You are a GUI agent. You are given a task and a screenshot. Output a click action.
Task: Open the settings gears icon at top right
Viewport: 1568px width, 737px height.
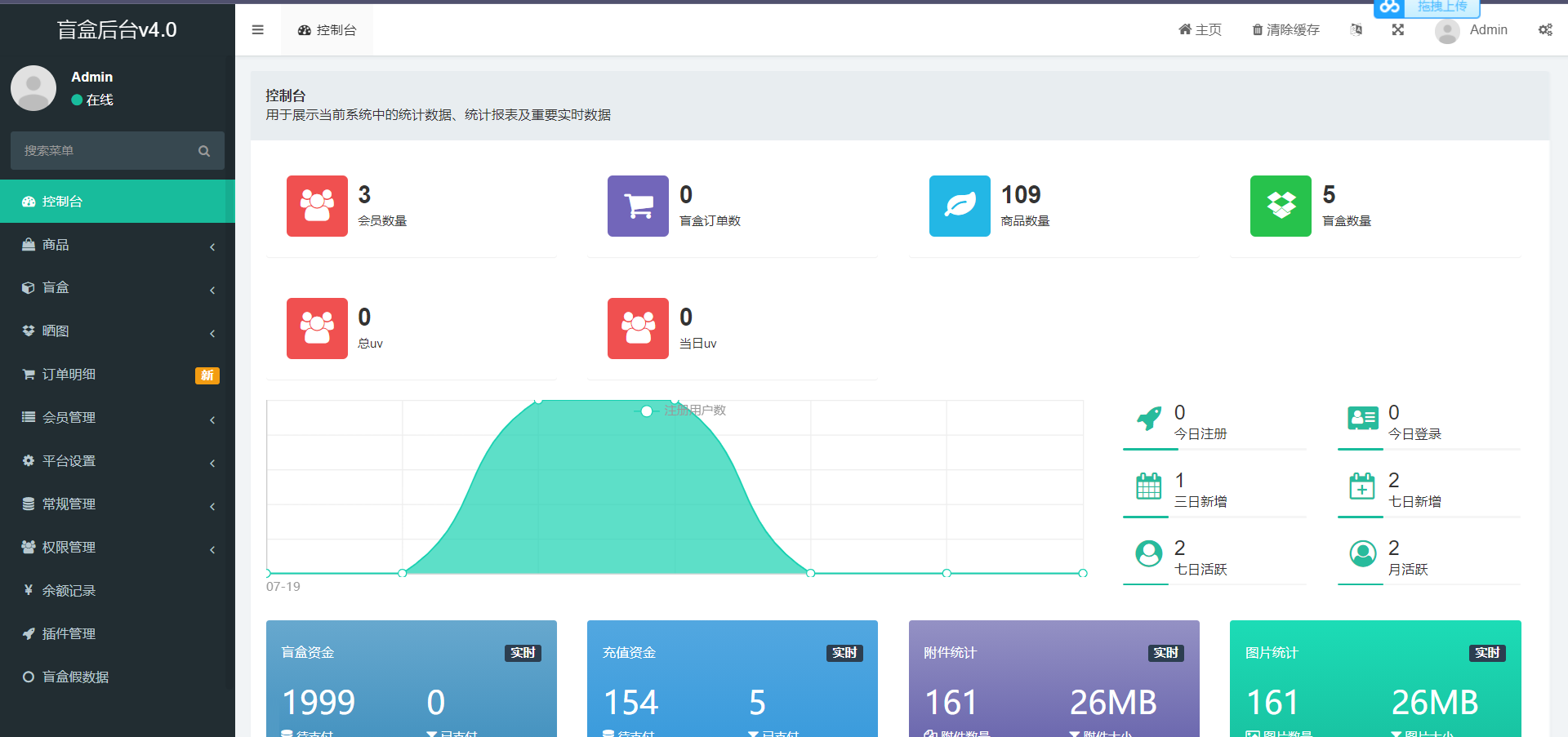pyautogui.click(x=1545, y=30)
